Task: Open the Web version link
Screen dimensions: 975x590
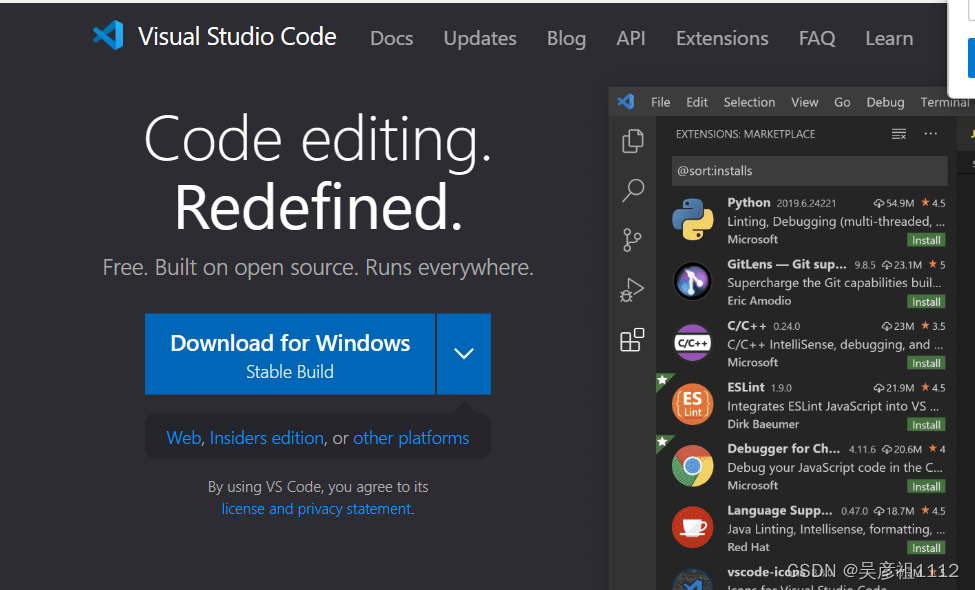Action: click(x=183, y=438)
